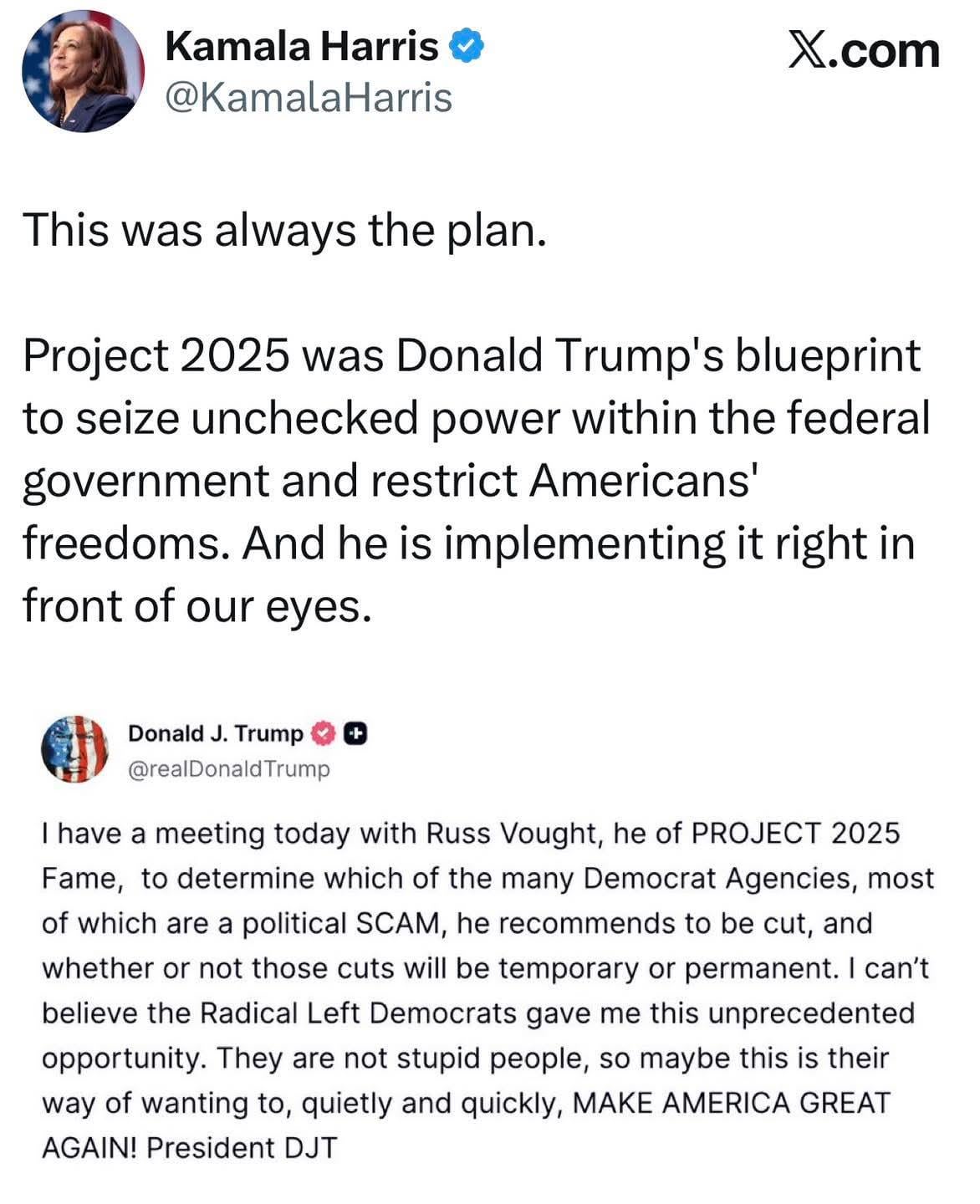Open the @realDonaldTrump profile avatar
Viewport: 980px width, 1204px height.
click(75, 748)
